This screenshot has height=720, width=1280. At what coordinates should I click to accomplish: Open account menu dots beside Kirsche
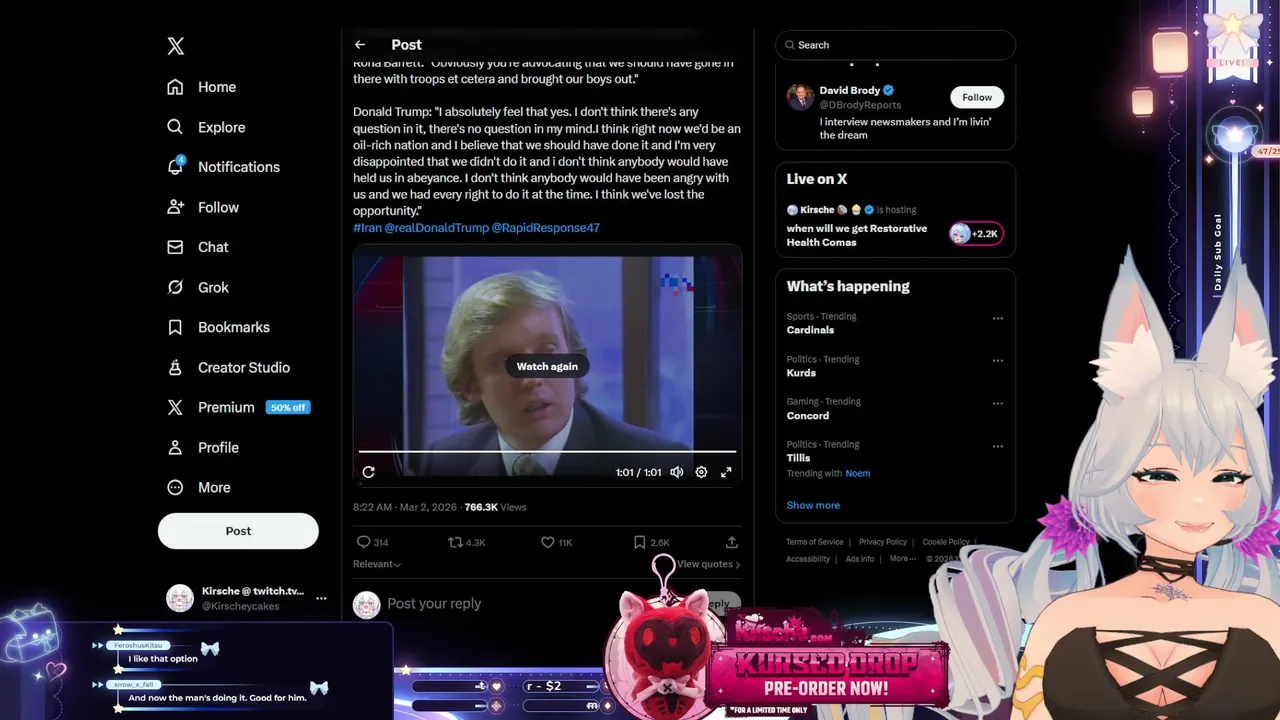point(321,598)
